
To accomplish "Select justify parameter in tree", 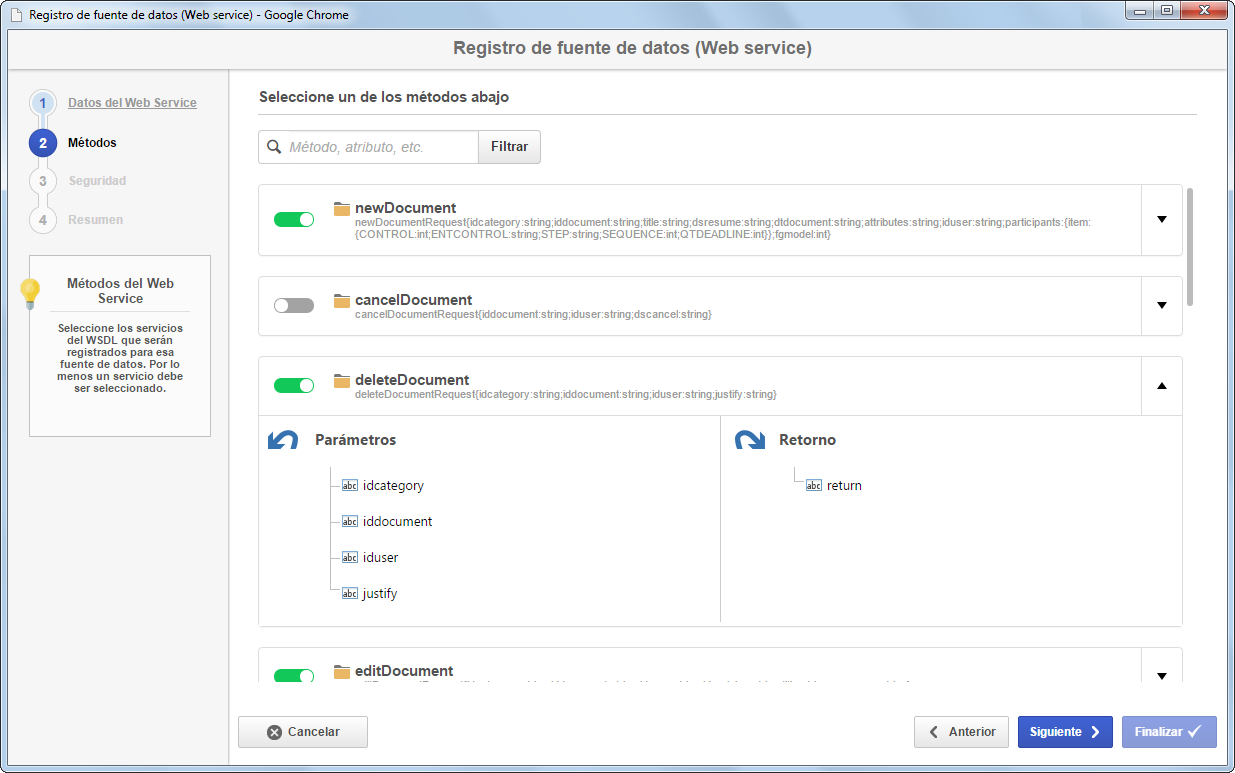I will point(380,594).
